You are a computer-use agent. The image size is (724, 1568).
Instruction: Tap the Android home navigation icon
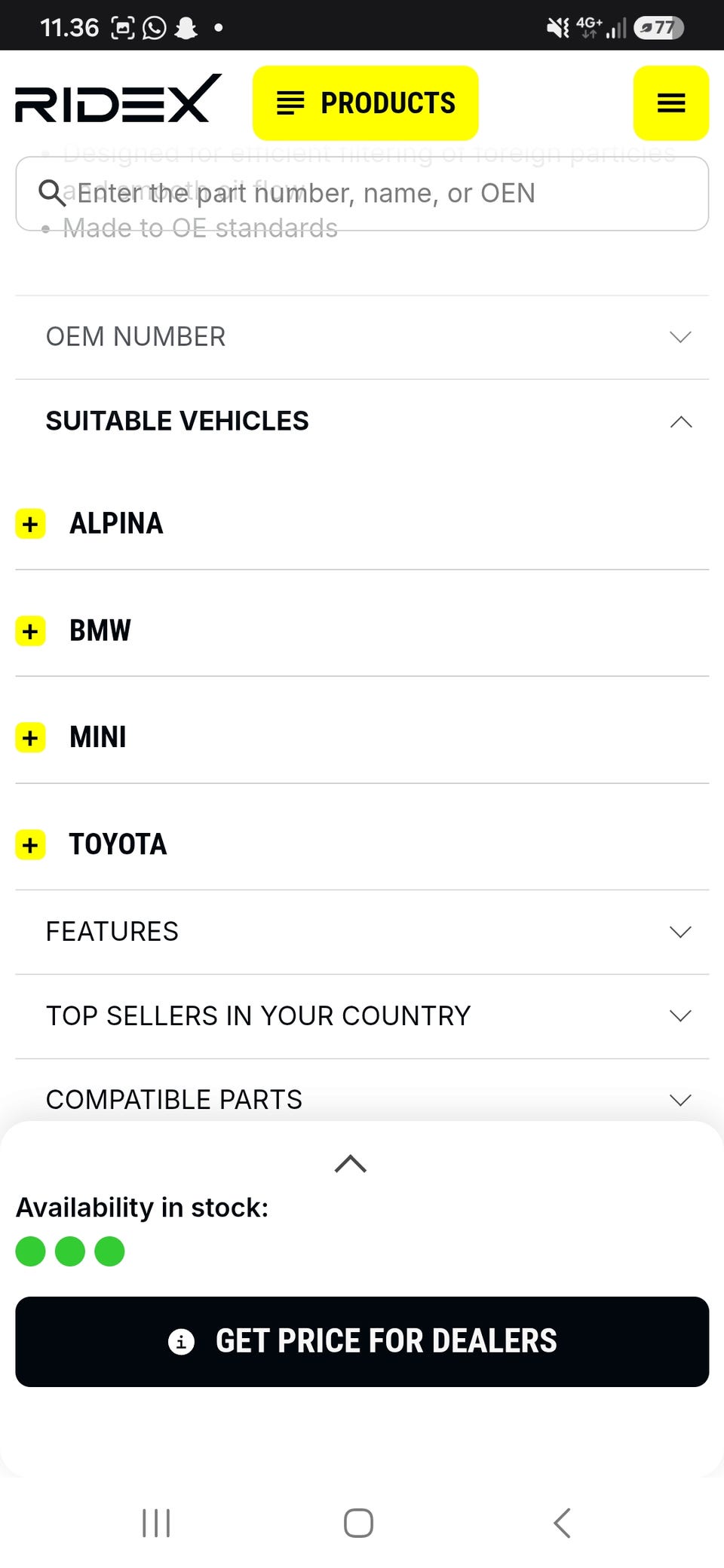pos(358,1523)
